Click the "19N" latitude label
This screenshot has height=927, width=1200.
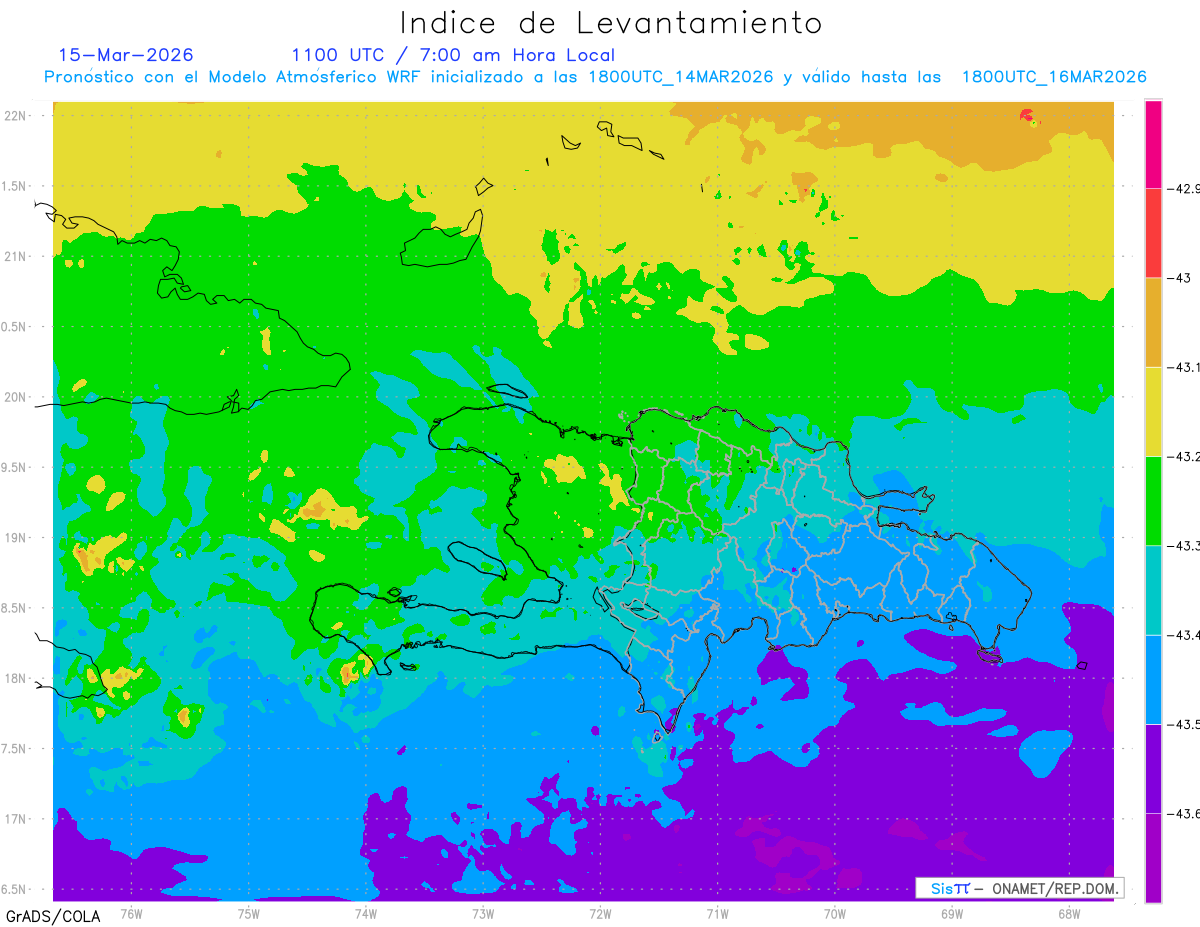[x=16, y=538]
